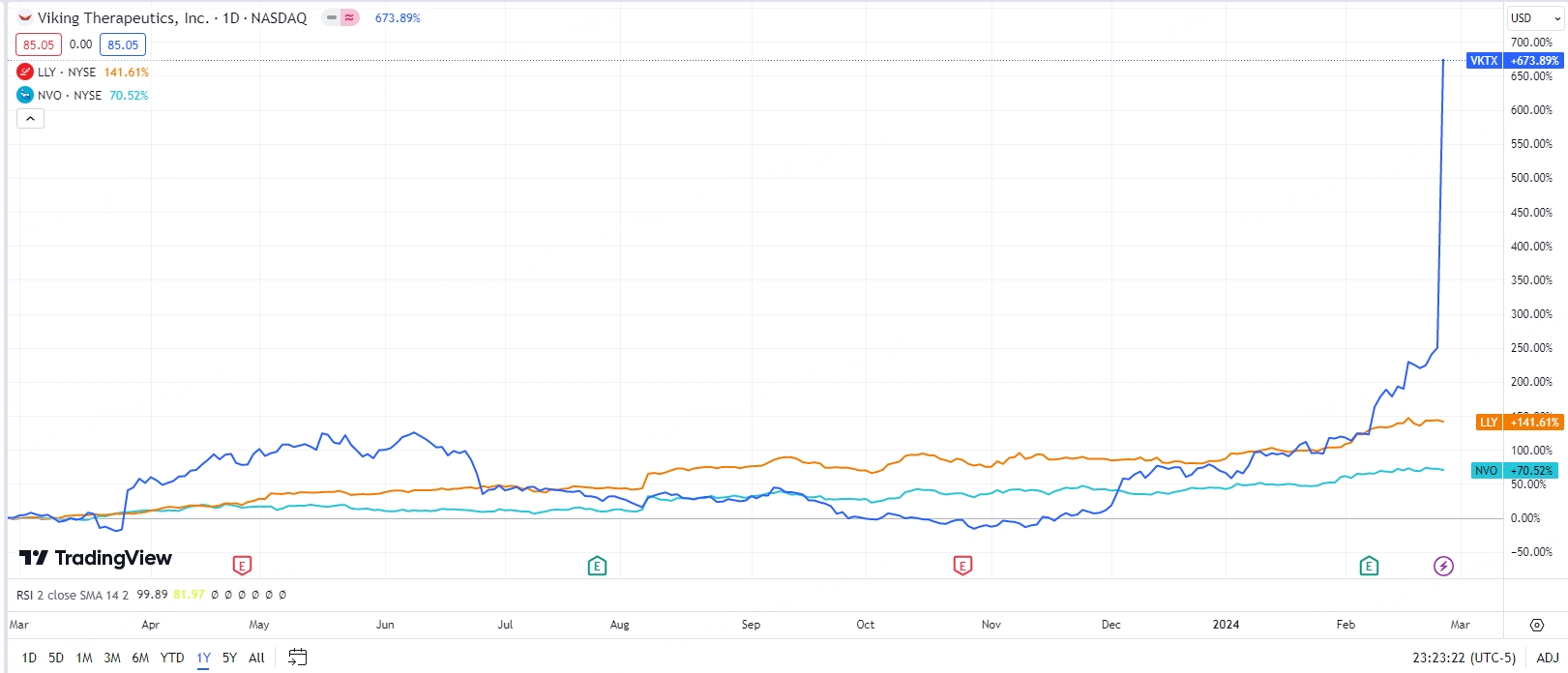This screenshot has height=673, width=1568.
Task: Select the YTD time range
Action: point(172,658)
